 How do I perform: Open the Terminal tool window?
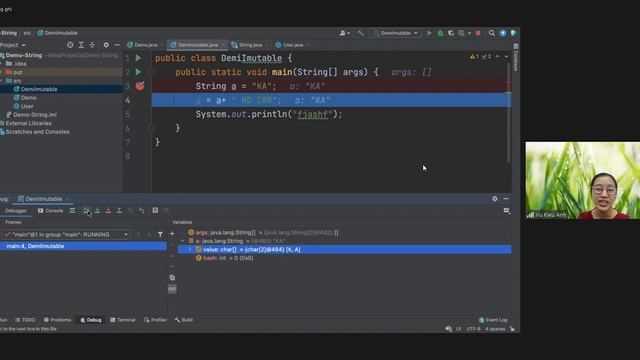123,320
